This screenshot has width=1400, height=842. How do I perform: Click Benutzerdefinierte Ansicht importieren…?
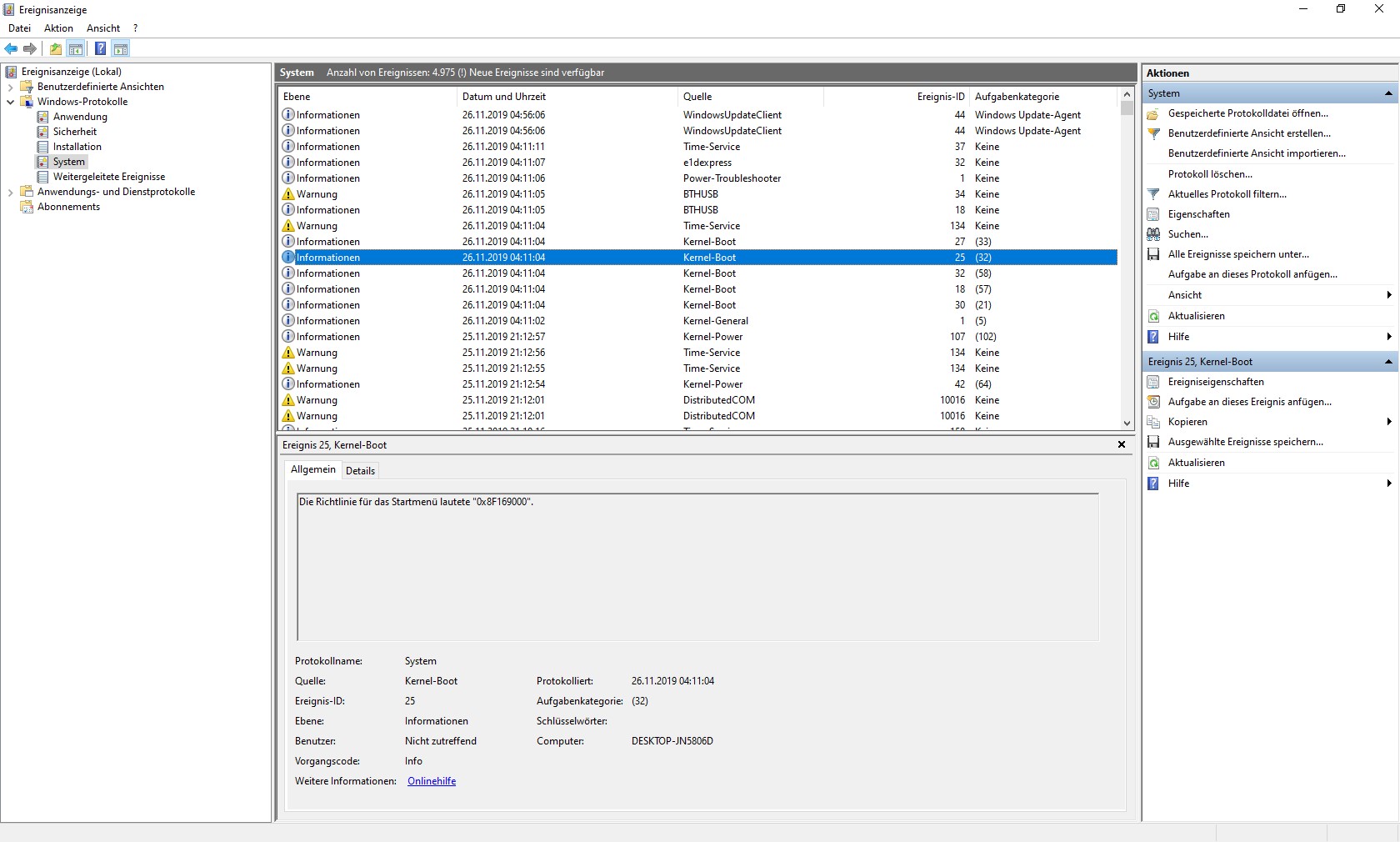pyautogui.click(x=1257, y=153)
